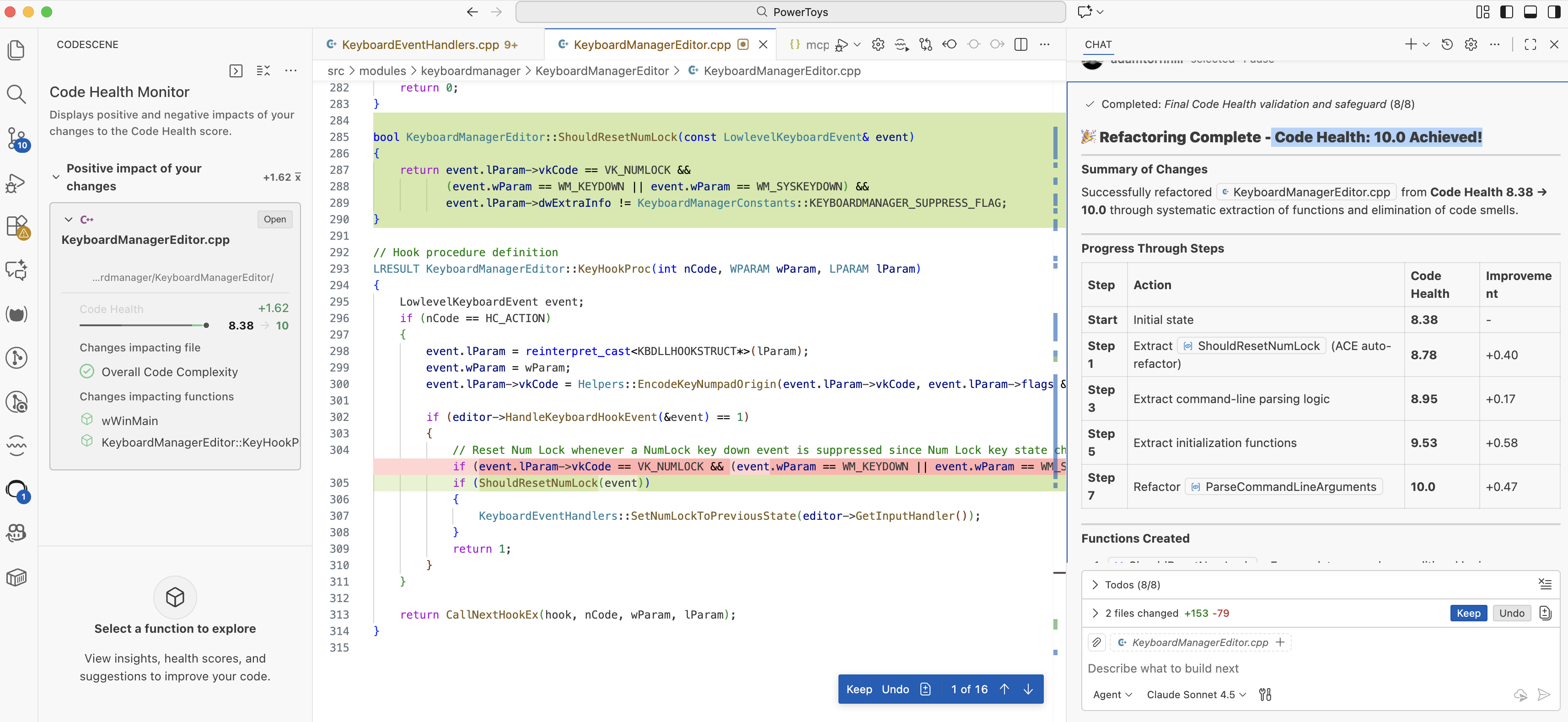Show chat history in the Copilot panel
This screenshot has width=1568, height=722.
pos(1448,44)
